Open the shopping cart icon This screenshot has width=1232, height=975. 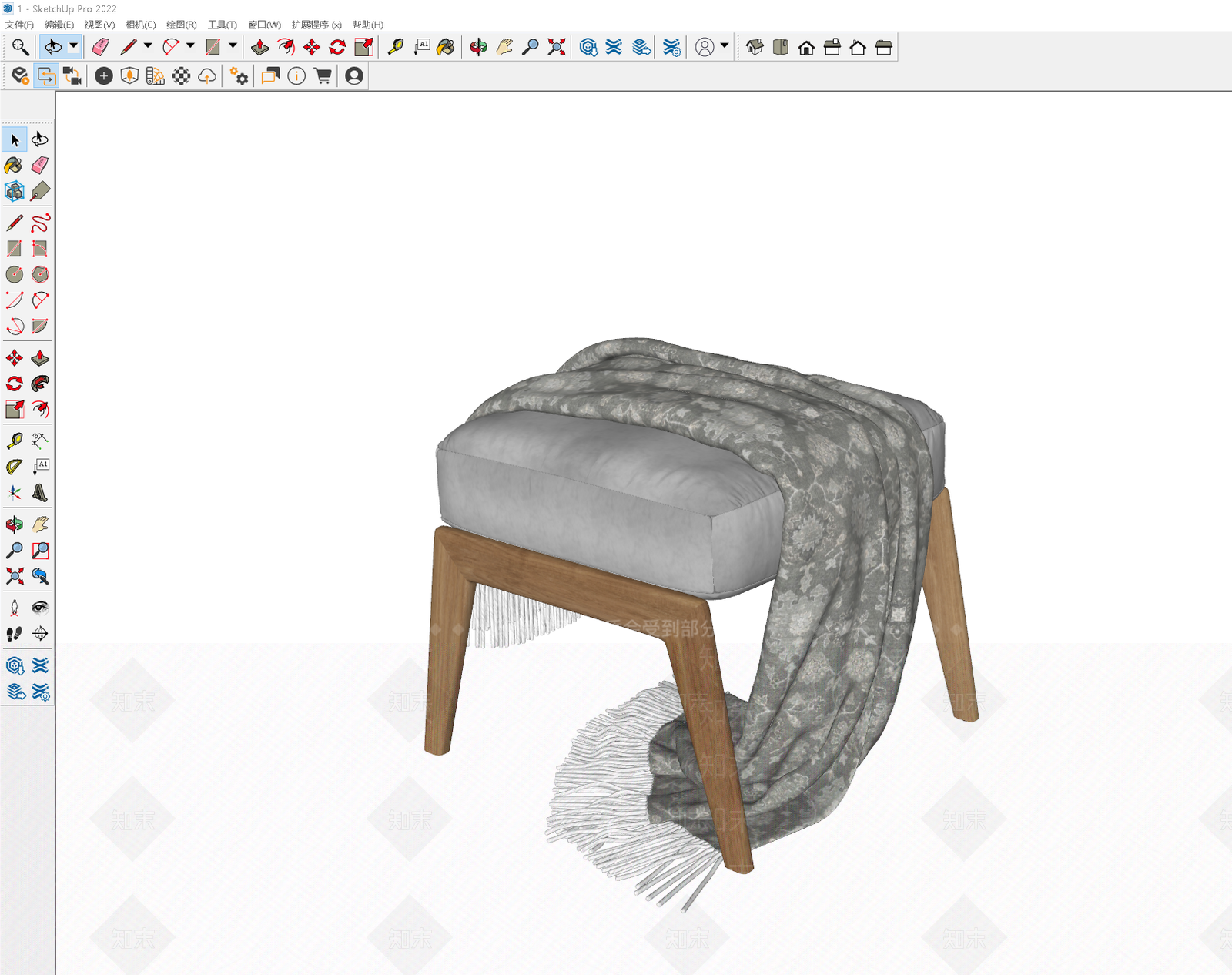click(323, 76)
